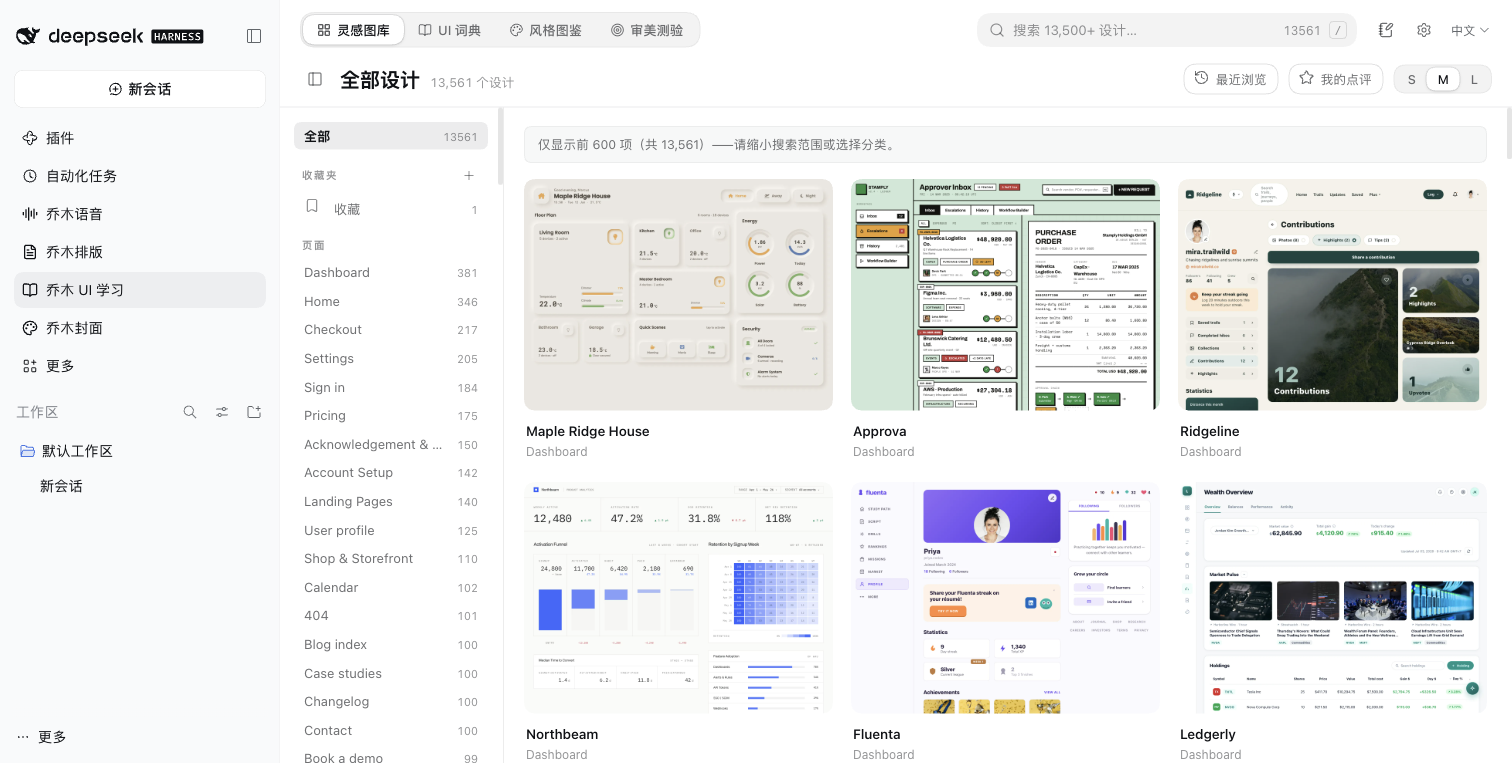Open the 插件 plugins icon
Image resolution: width=1512 pixels, height=763 pixels.
[x=30, y=138]
